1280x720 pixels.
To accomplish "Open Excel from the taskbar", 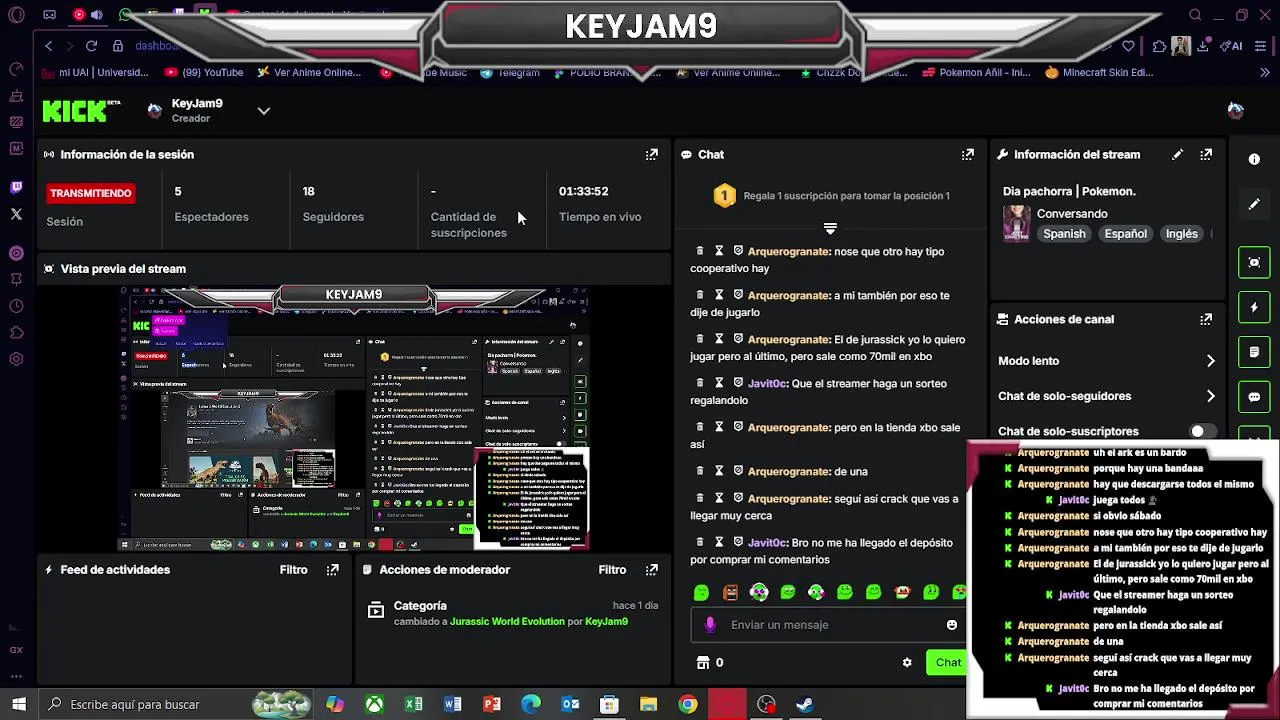I will [x=413, y=705].
